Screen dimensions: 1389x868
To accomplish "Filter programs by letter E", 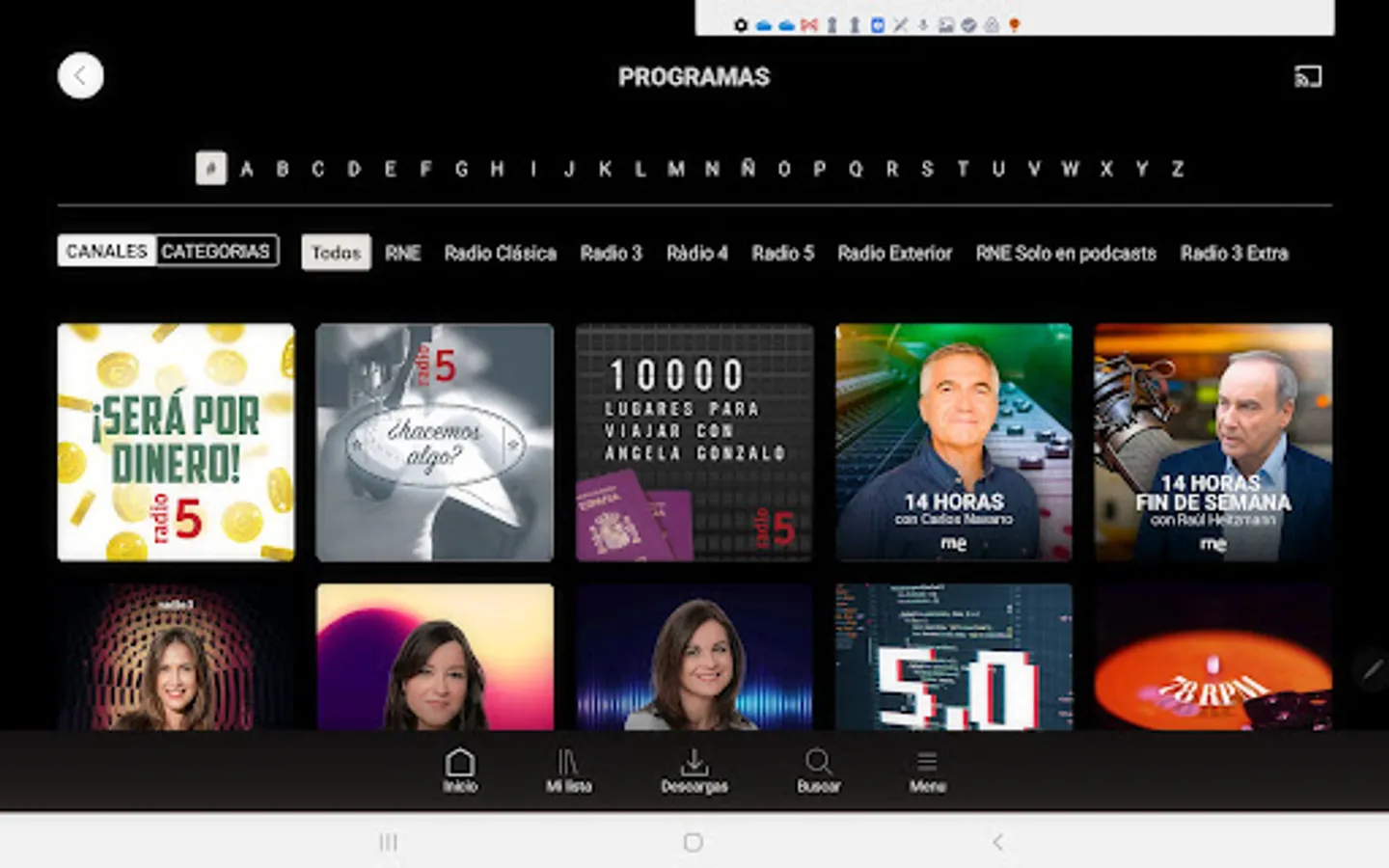I will [390, 169].
